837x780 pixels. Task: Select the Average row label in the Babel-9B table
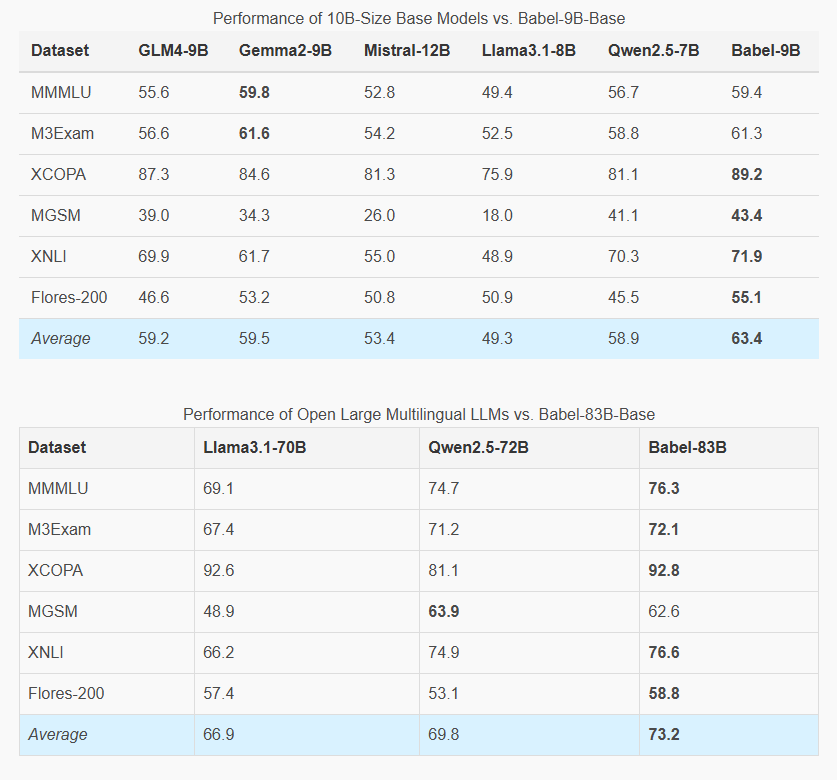click(x=61, y=338)
